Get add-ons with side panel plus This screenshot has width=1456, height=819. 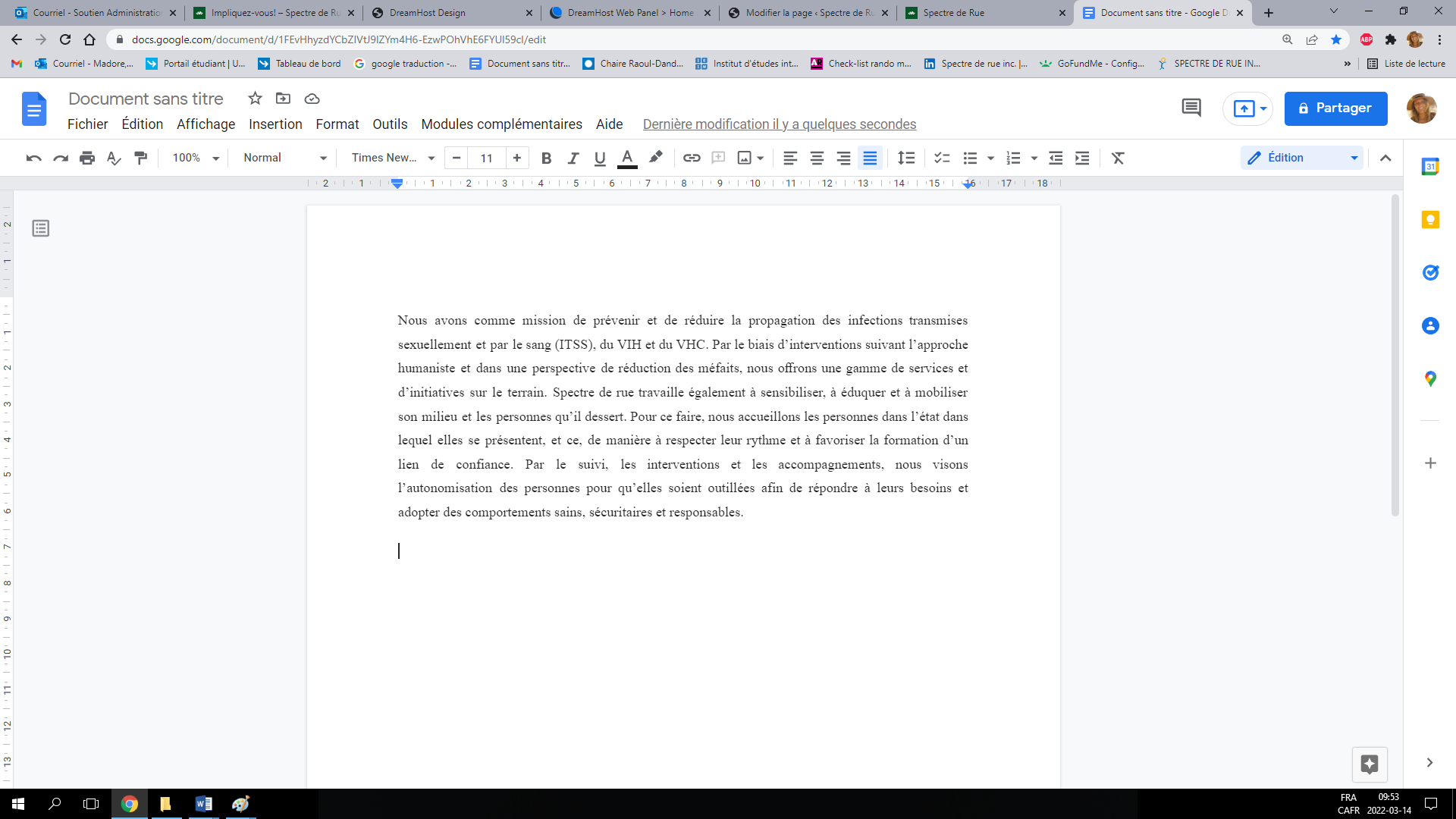1430,463
